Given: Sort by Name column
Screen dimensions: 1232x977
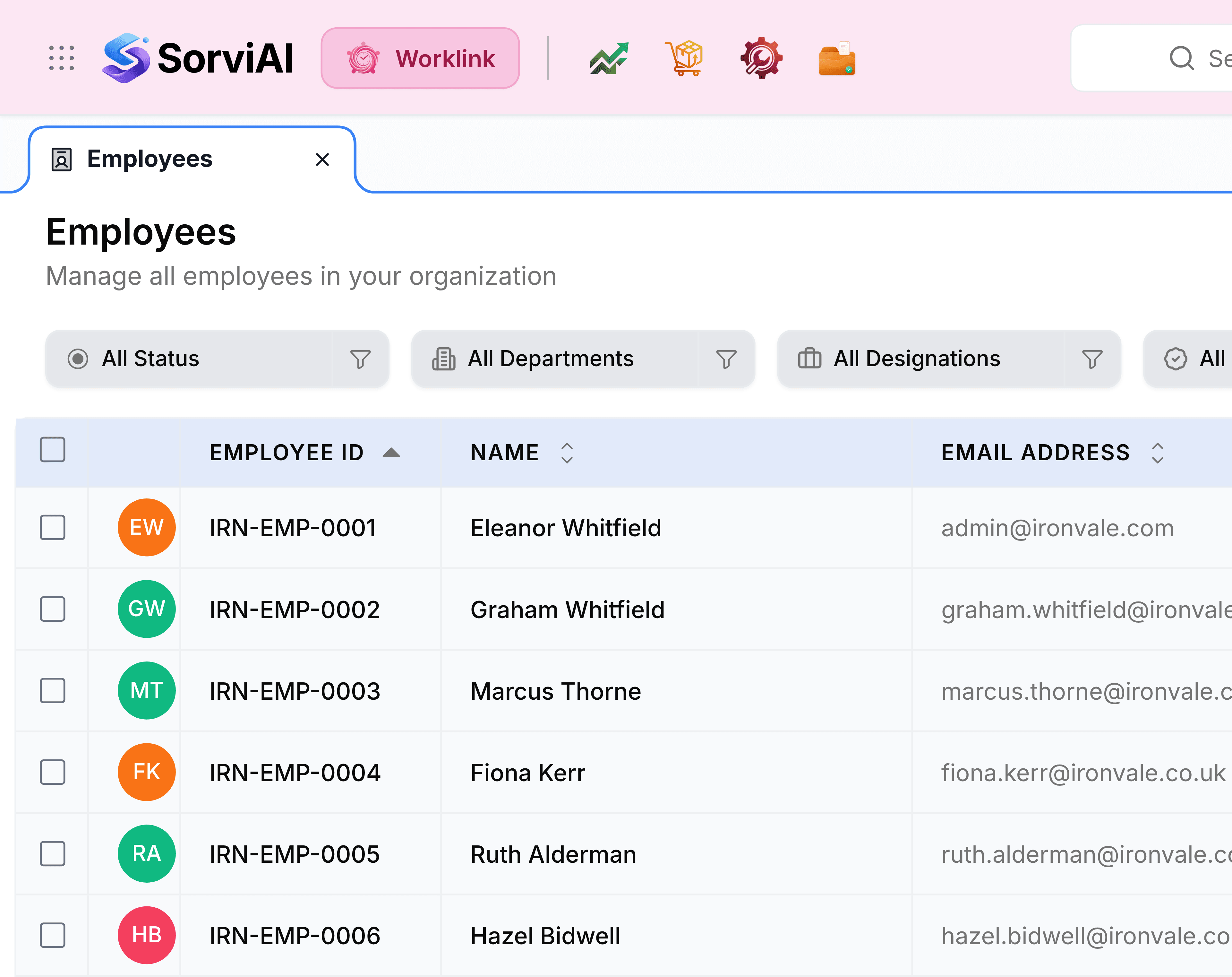Looking at the screenshot, I should [522, 453].
